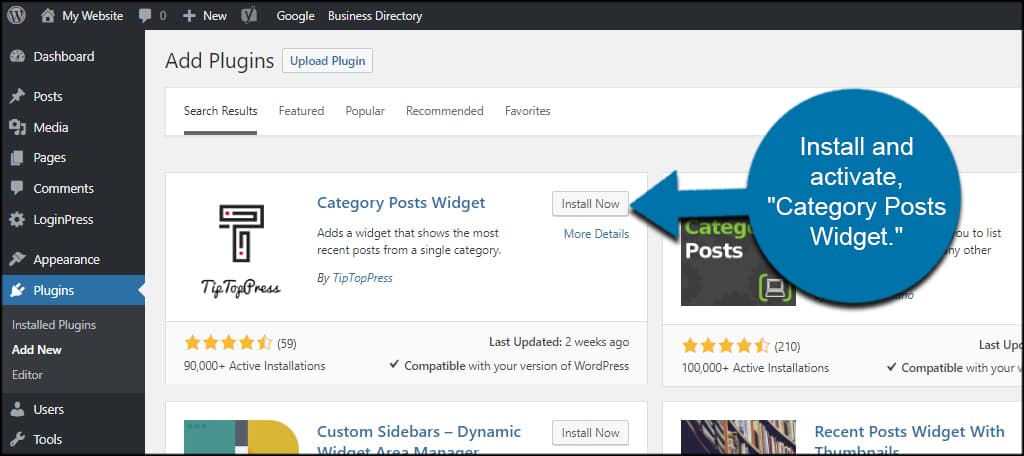Click the Tools wrench icon

coord(18,439)
